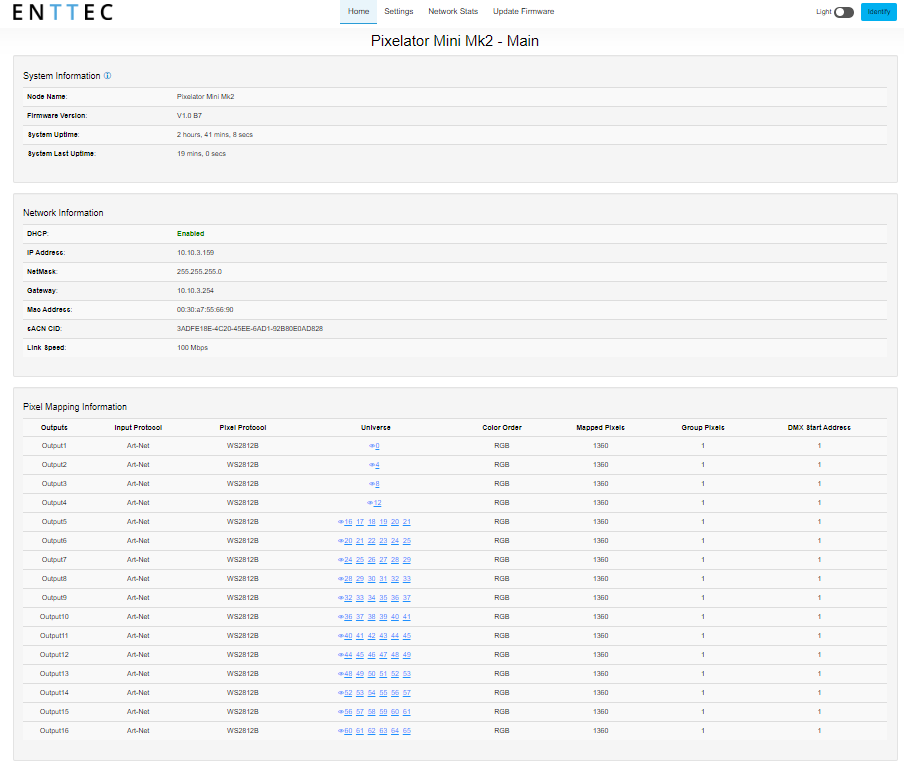Open universe 12 link for Output4
The width and height of the screenshot is (904, 766).
377,503
